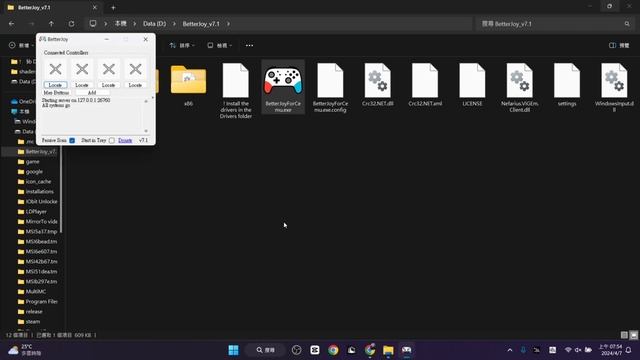Select the release folder in the sidebar
The width and height of the screenshot is (640, 360).
(x=34, y=311)
